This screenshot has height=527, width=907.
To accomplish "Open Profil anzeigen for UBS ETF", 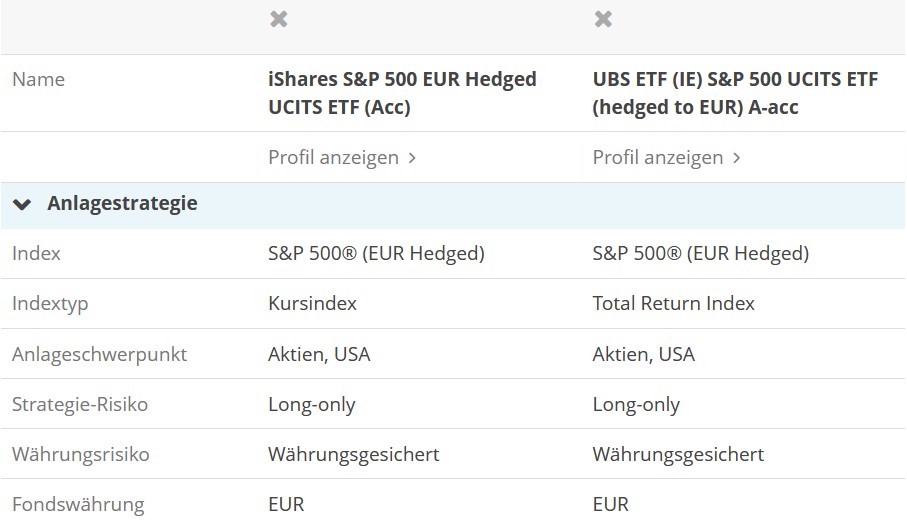I will pos(657,157).
